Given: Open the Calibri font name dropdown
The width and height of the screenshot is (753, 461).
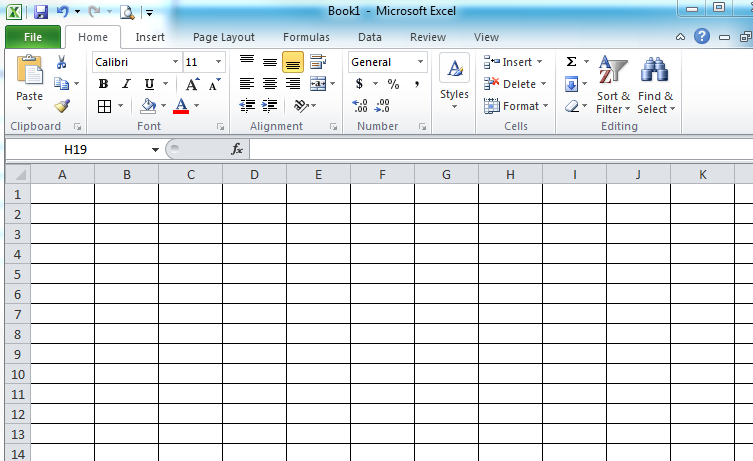Looking at the screenshot, I should 175,62.
